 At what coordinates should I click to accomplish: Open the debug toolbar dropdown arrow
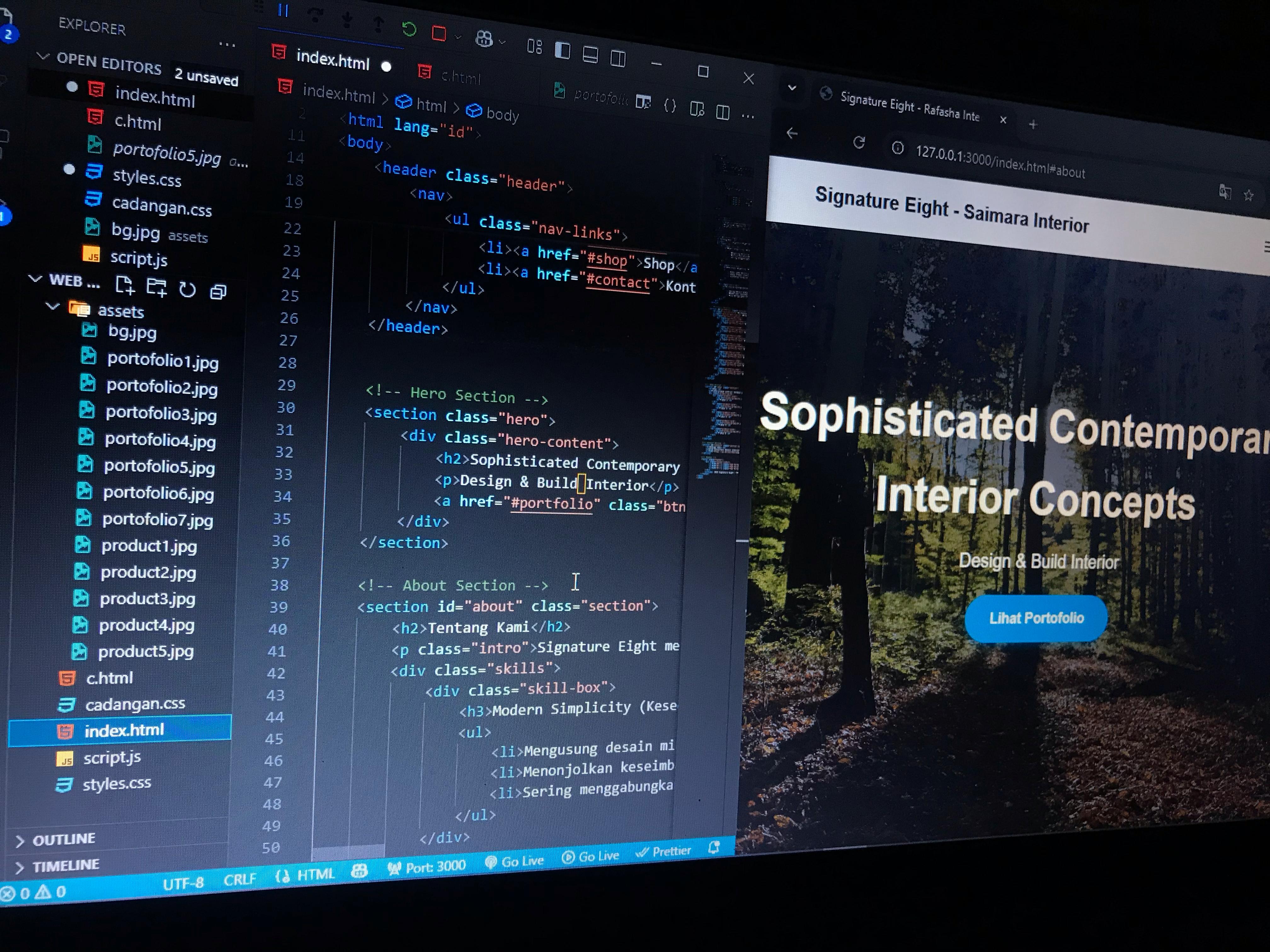(x=458, y=37)
